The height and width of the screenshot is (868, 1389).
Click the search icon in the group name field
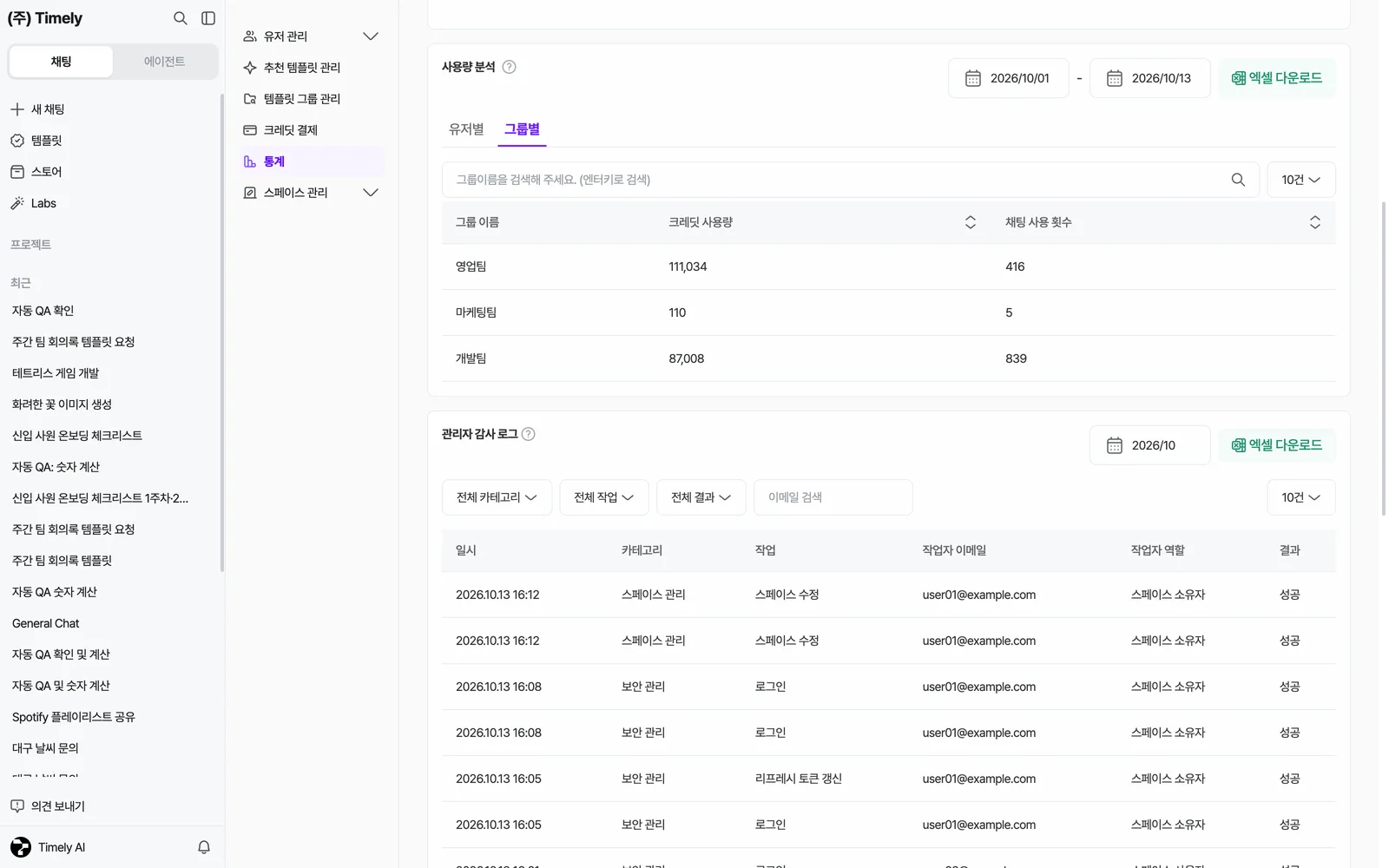tap(1238, 180)
